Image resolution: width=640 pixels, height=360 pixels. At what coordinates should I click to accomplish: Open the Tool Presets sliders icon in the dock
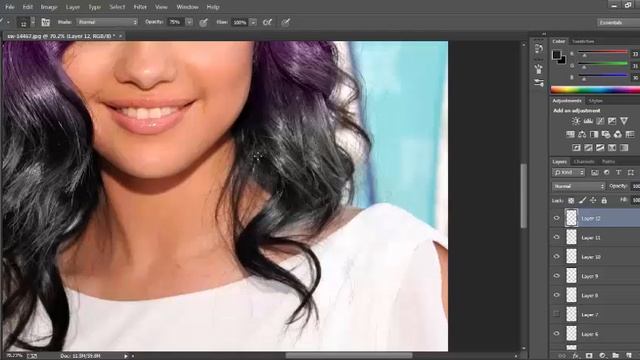click(x=539, y=83)
